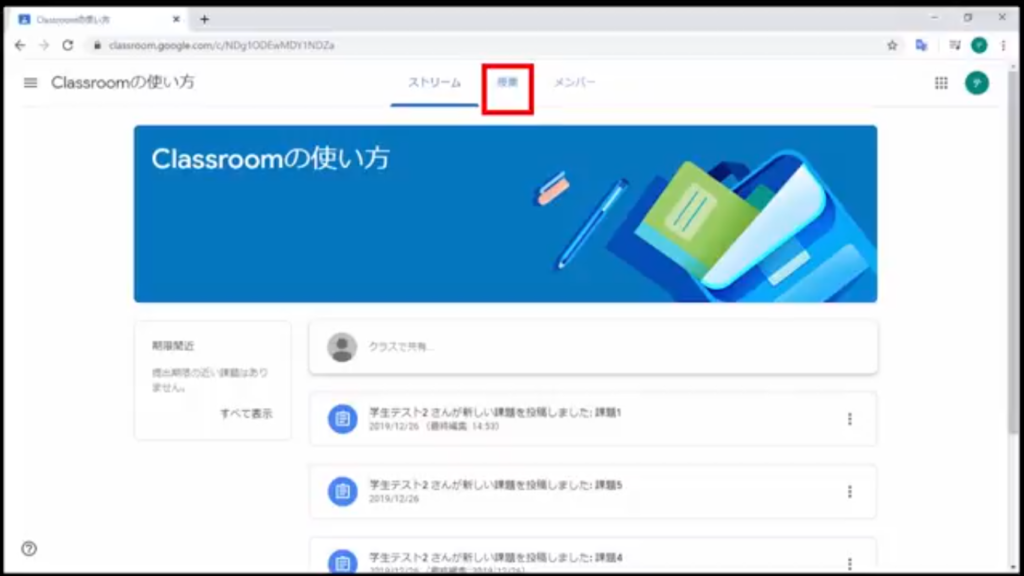This screenshot has width=1024, height=576.
Task: Click the クラスで共有 share field
Action: pyautogui.click(x=593, y=347)
